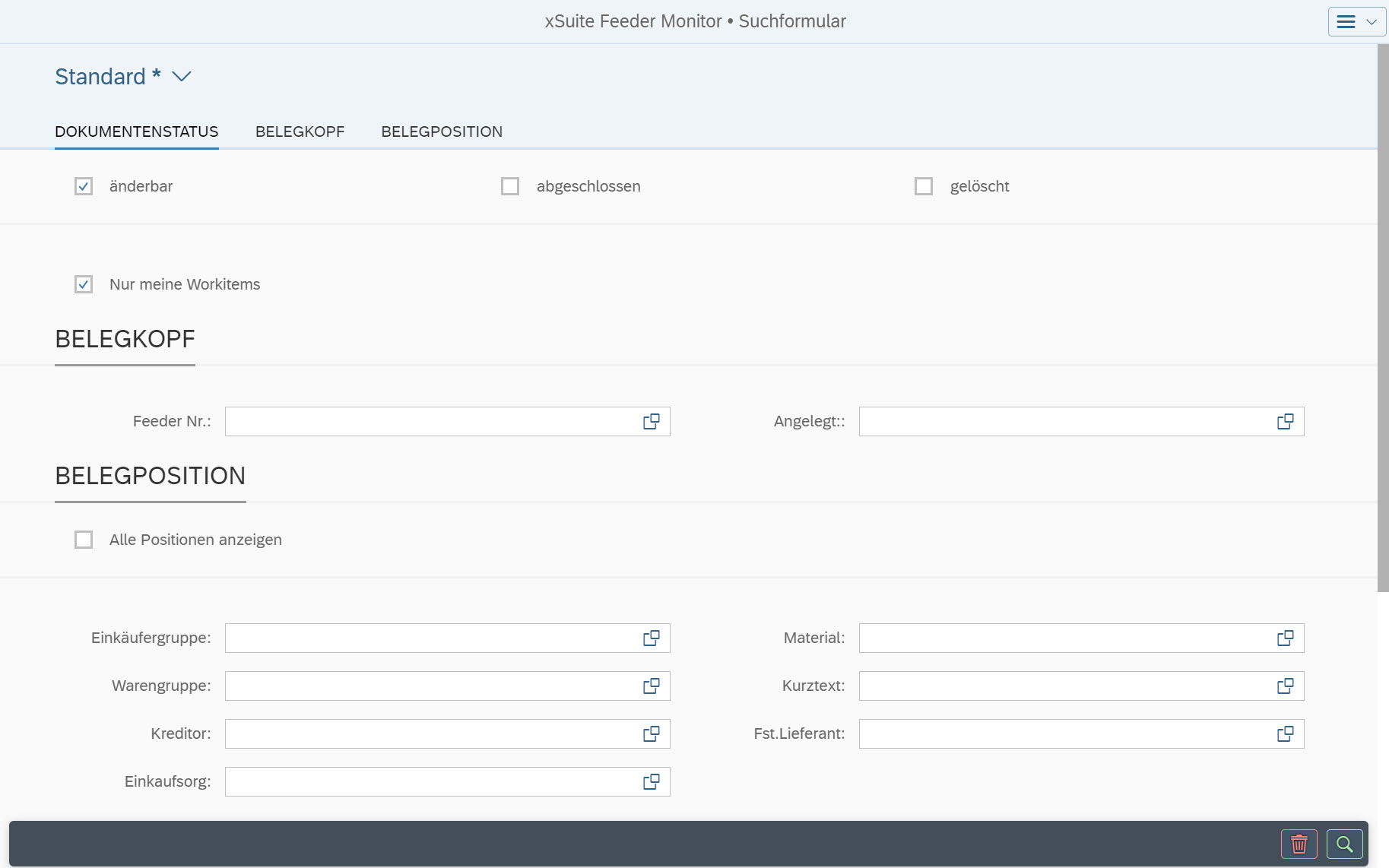
Task: Check Alle Positionen anzeigen
Action: click(84, 540)
